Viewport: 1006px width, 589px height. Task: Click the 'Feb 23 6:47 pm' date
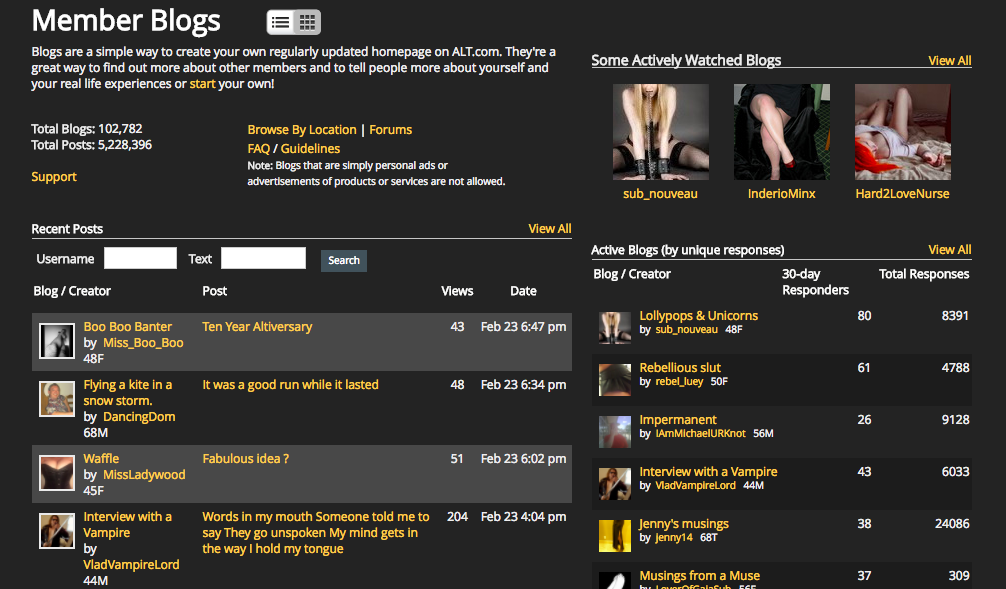point(524,327)
